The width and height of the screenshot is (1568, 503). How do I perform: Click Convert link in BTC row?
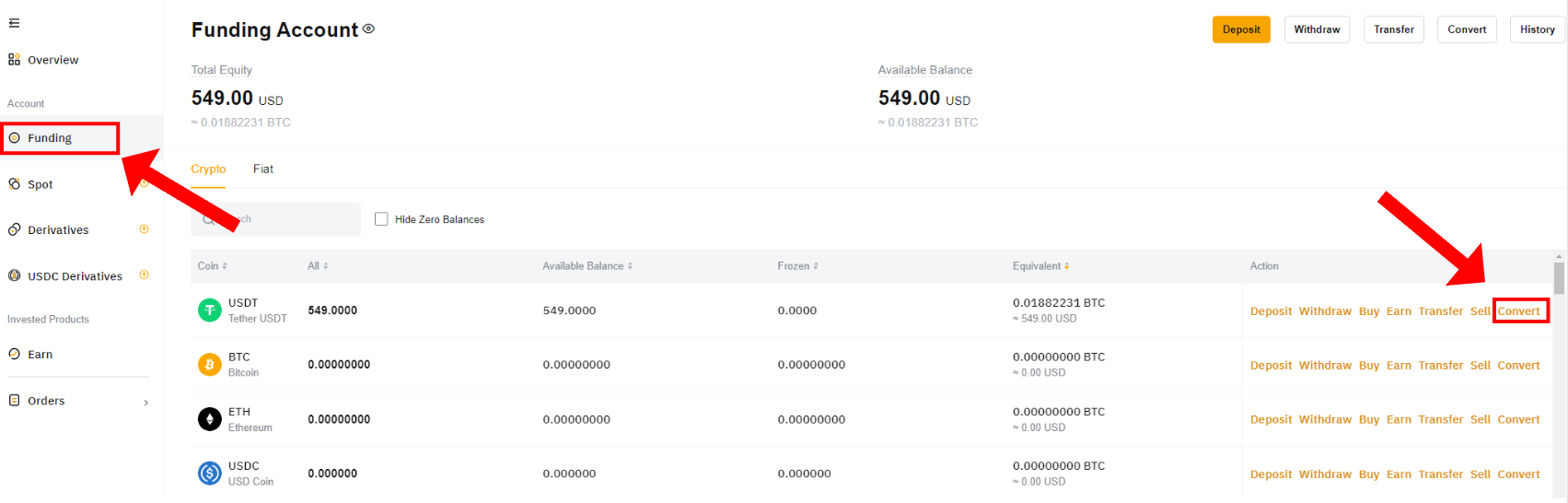(1518, 366)
